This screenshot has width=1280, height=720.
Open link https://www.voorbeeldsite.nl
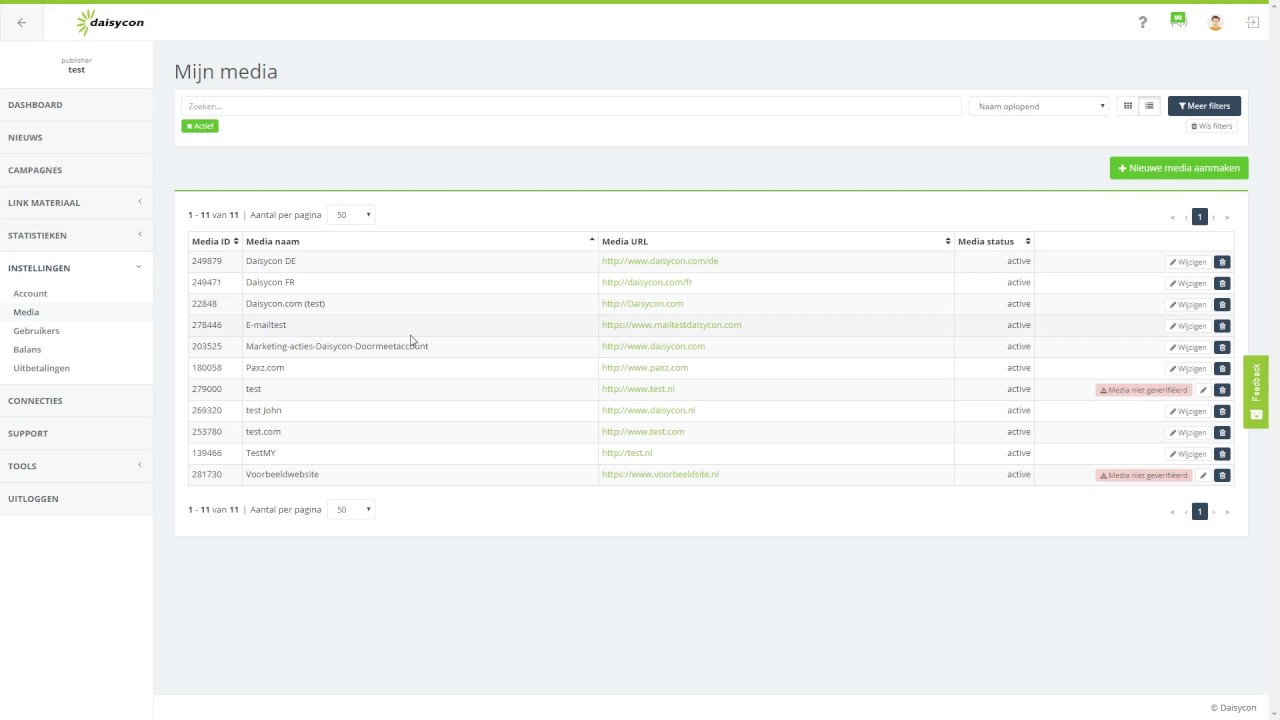pos(660,474)
